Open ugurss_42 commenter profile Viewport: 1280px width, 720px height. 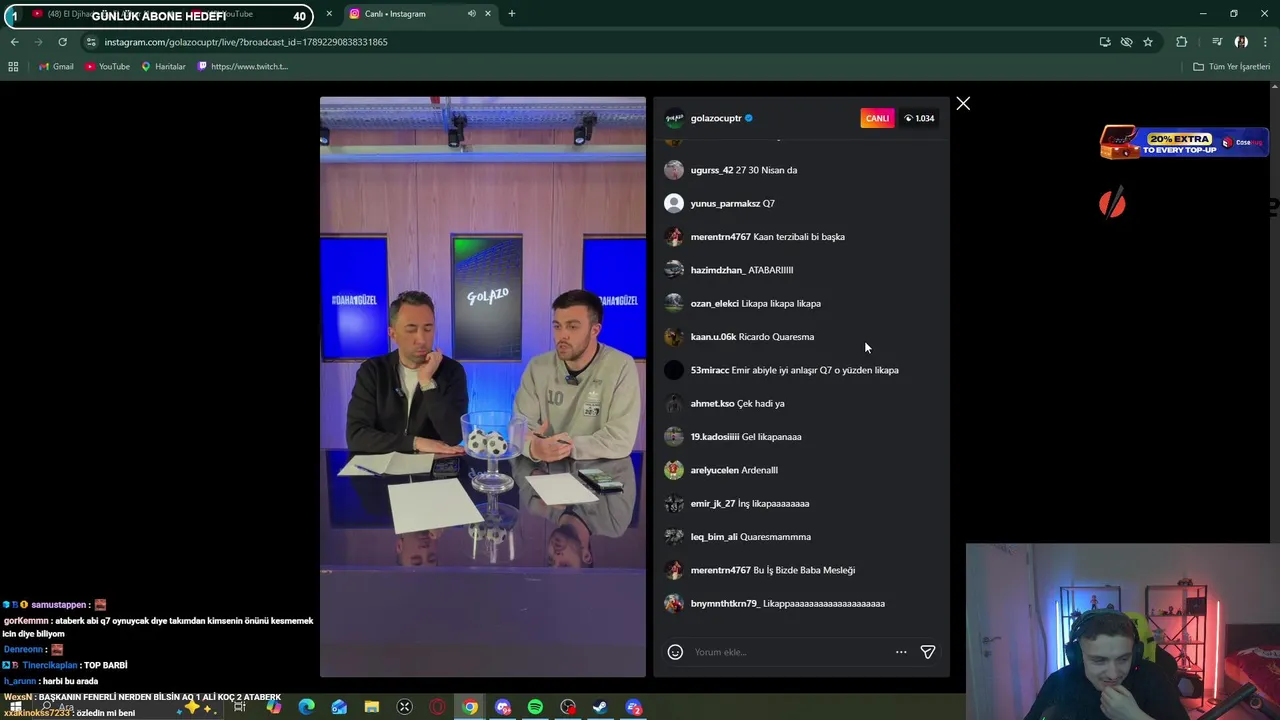711,170
